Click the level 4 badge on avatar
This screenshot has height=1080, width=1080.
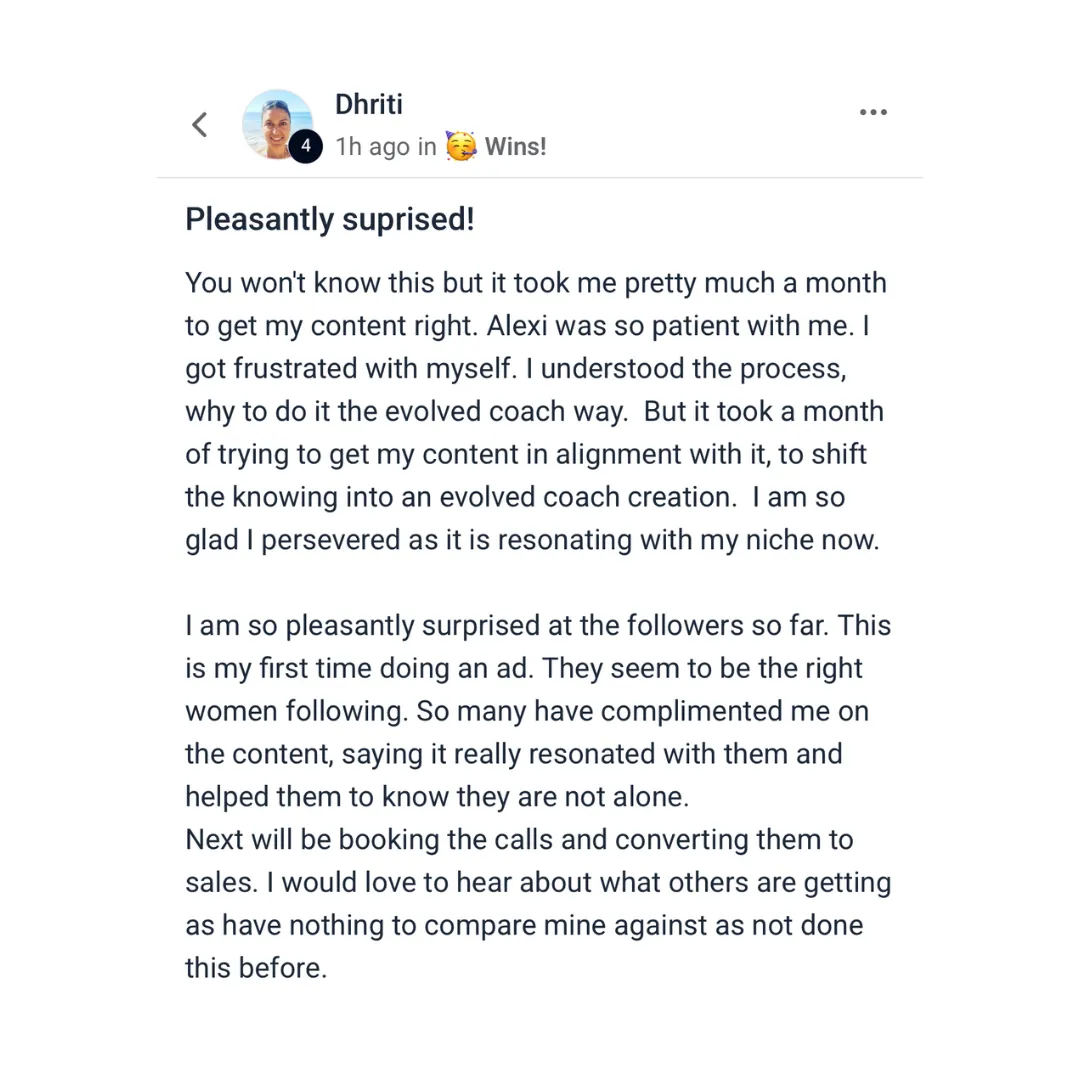tap(305, 146)
